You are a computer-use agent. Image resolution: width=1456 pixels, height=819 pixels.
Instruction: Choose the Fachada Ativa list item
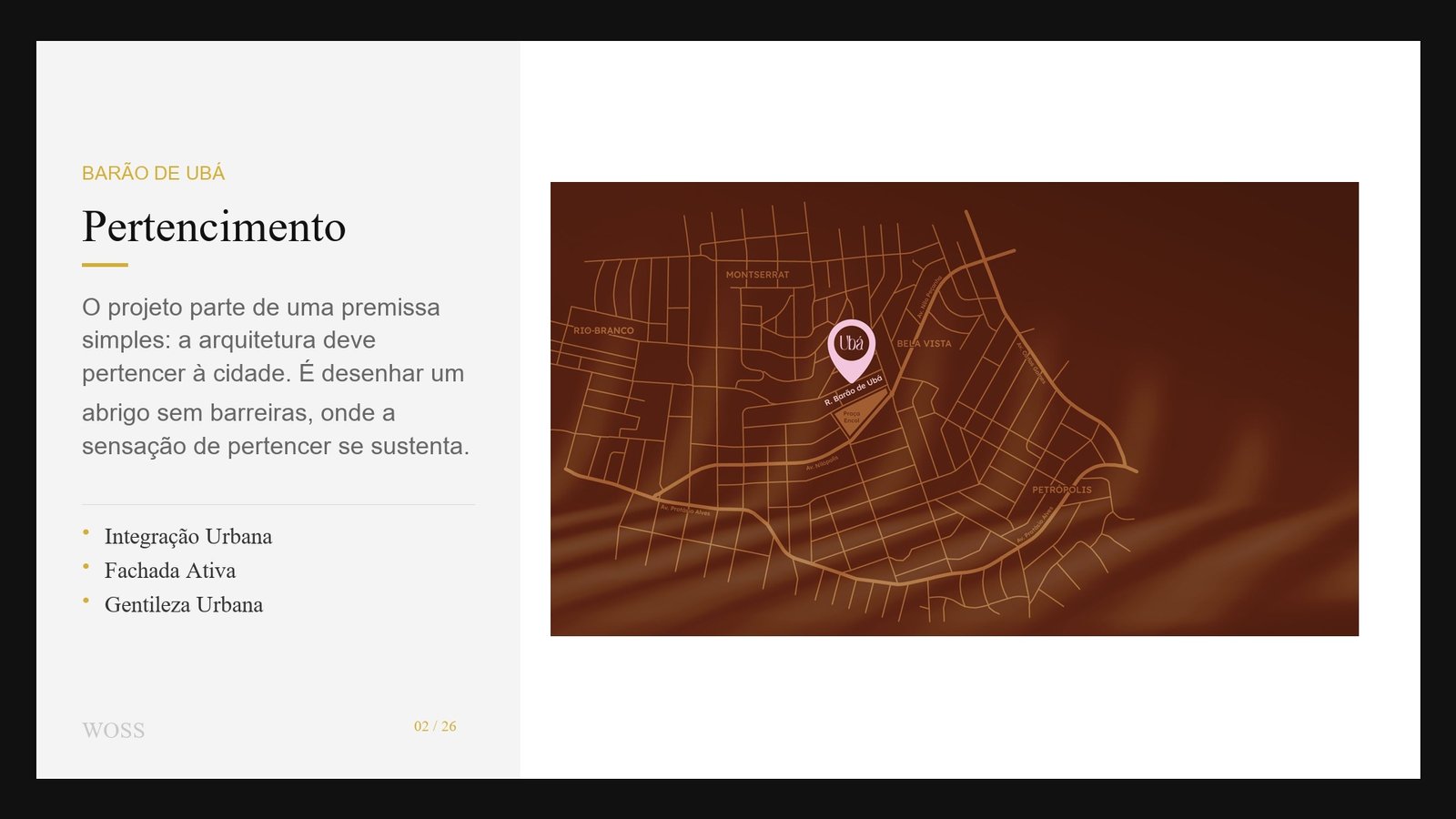click(170, 571)
